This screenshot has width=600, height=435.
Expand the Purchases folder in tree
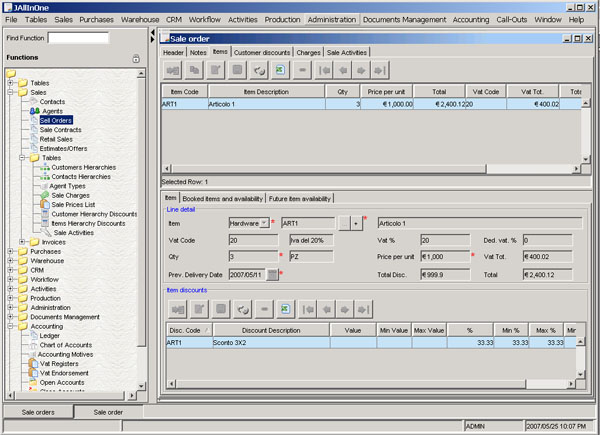(11, 251)
